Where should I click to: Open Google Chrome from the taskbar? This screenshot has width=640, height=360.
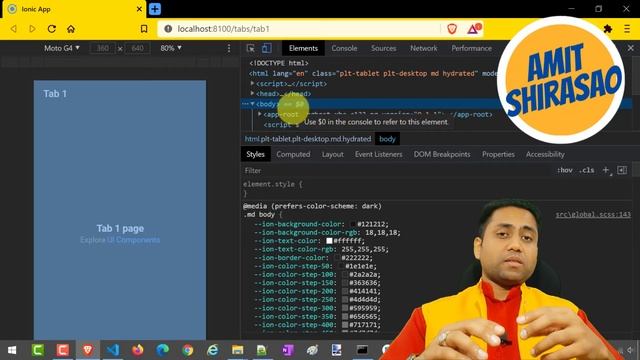(x=188, y=350)
